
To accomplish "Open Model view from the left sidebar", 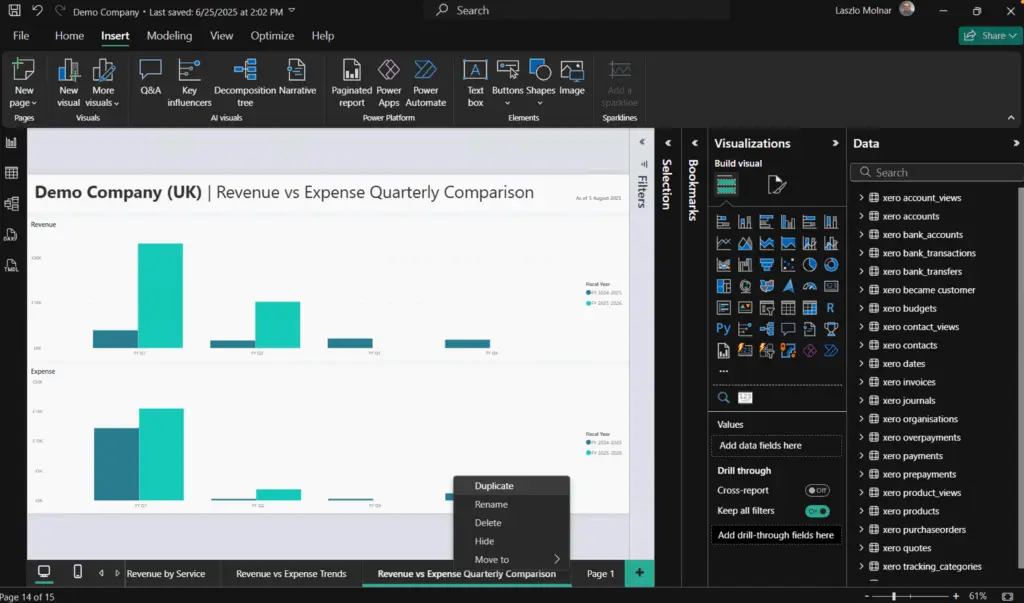I will point(12,203).
